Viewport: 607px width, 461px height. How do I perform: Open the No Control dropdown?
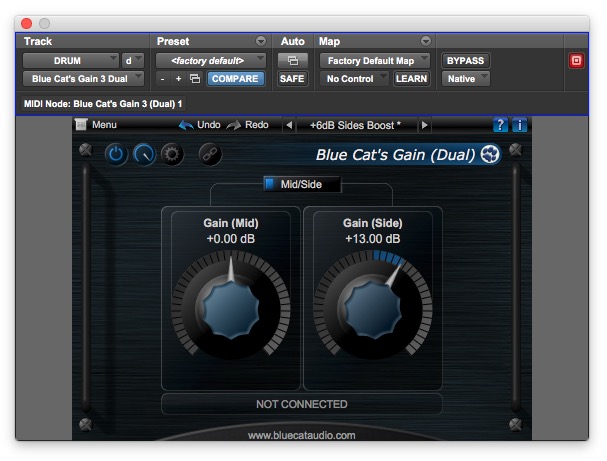354,79
